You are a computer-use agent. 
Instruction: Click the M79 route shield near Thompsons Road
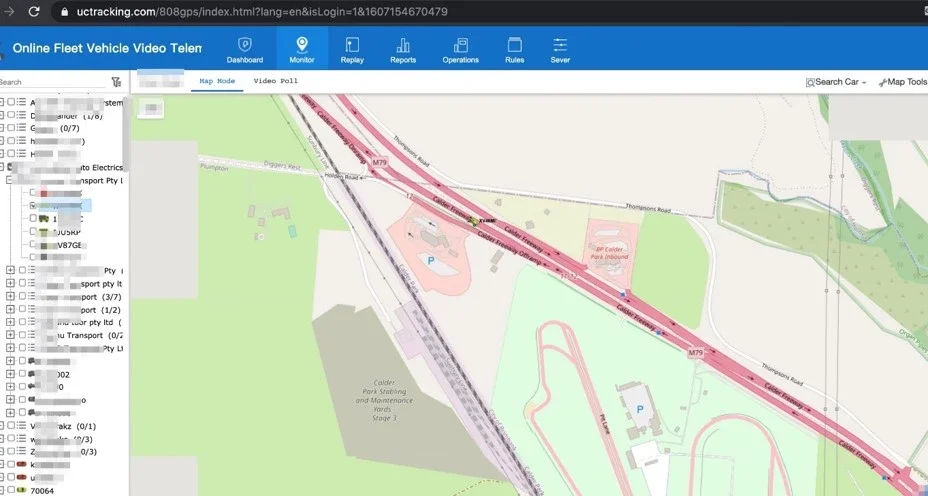pyautogui.click(x=379, y=162)
